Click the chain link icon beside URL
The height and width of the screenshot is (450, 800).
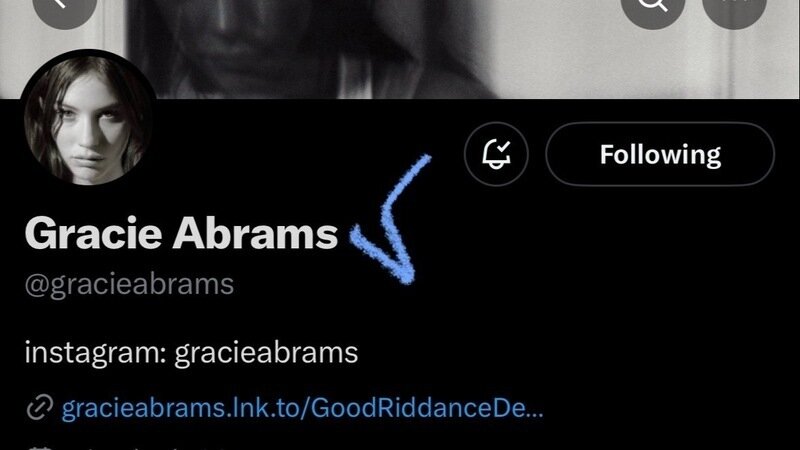click(40, 408)
